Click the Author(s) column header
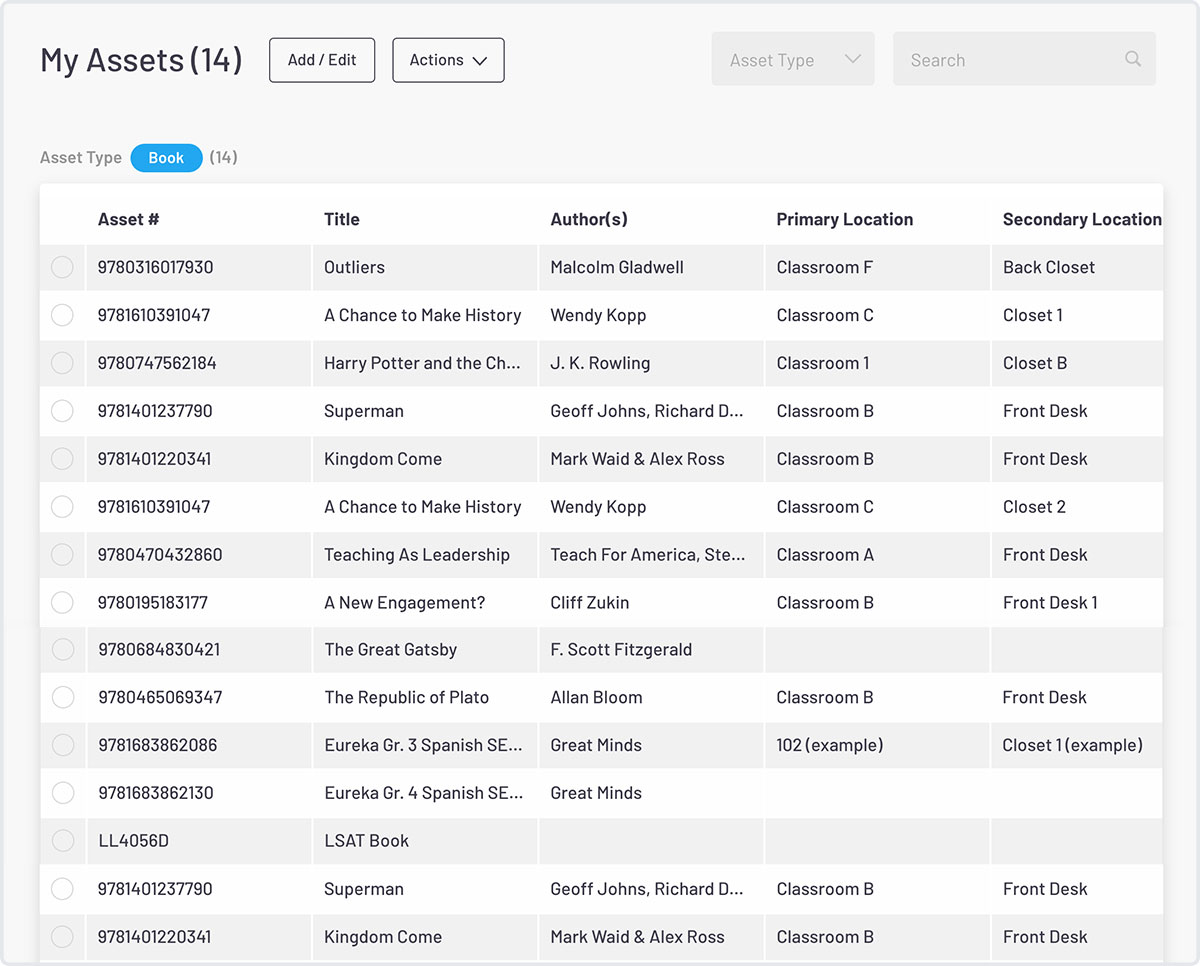The width and height of the screenshot is (1200, 966). 588,219
